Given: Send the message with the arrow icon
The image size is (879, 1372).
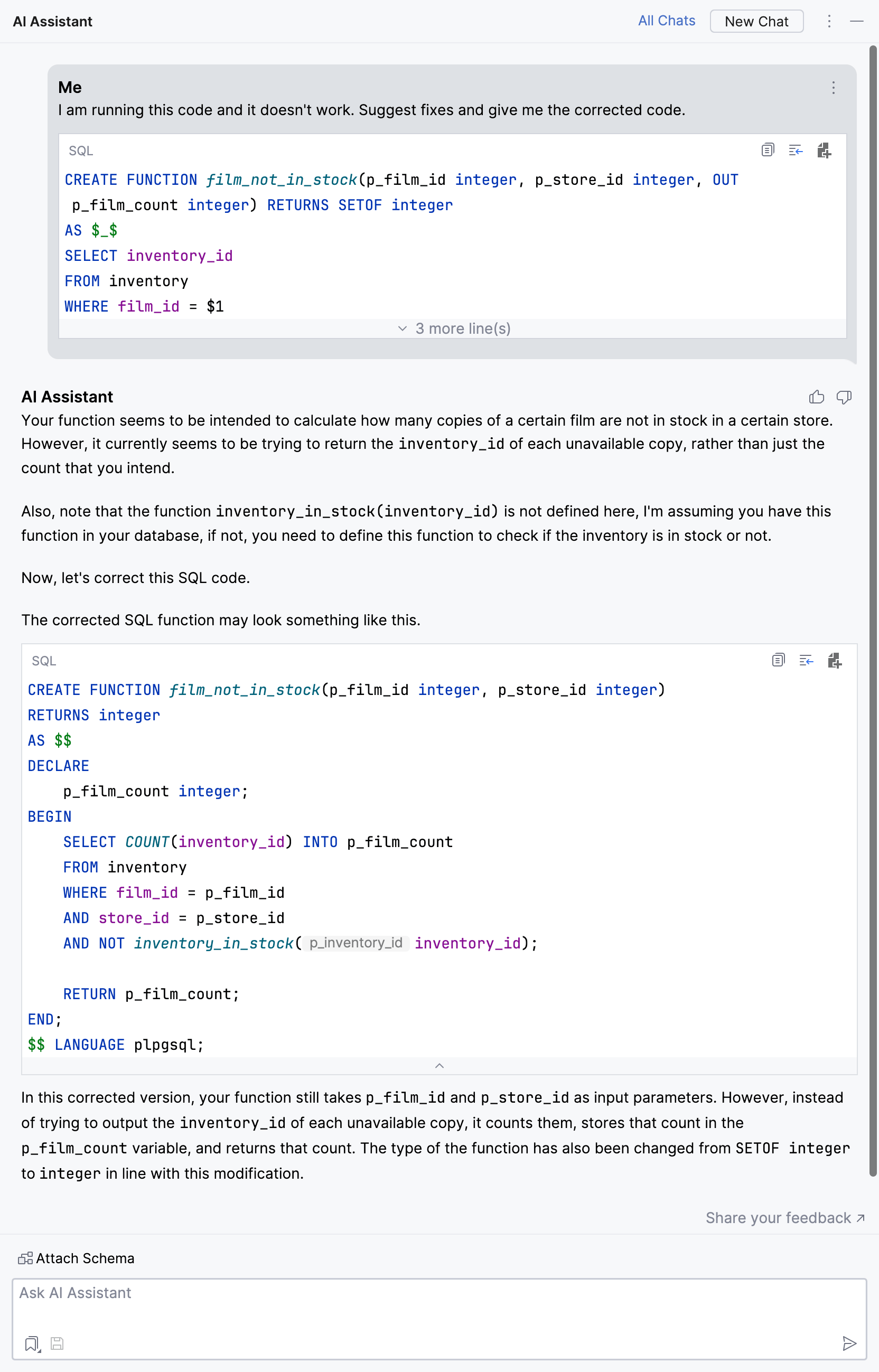Looking at the screenshot, I should pos(849,1344).
